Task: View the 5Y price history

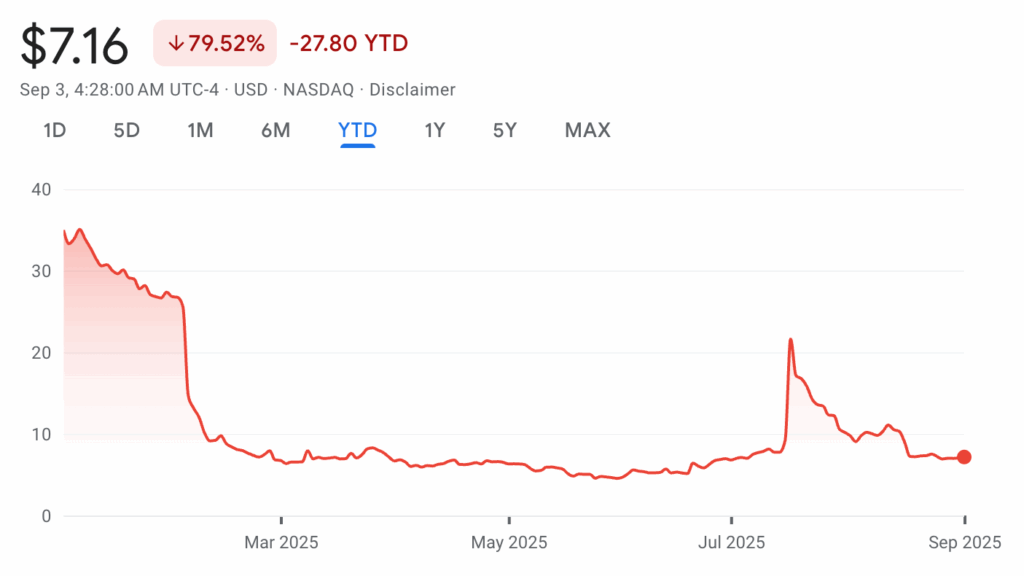Action: pyautogui.click(x=505, y=130)
